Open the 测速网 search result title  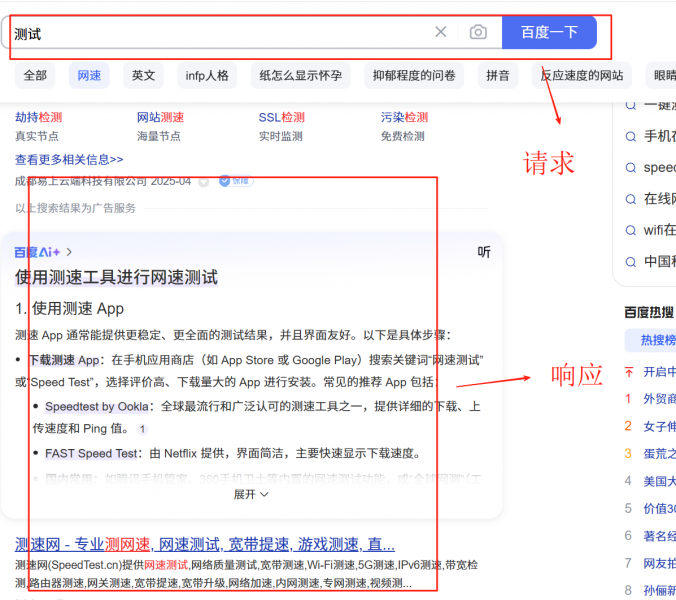pyautogui.click(x=205, y=544)
